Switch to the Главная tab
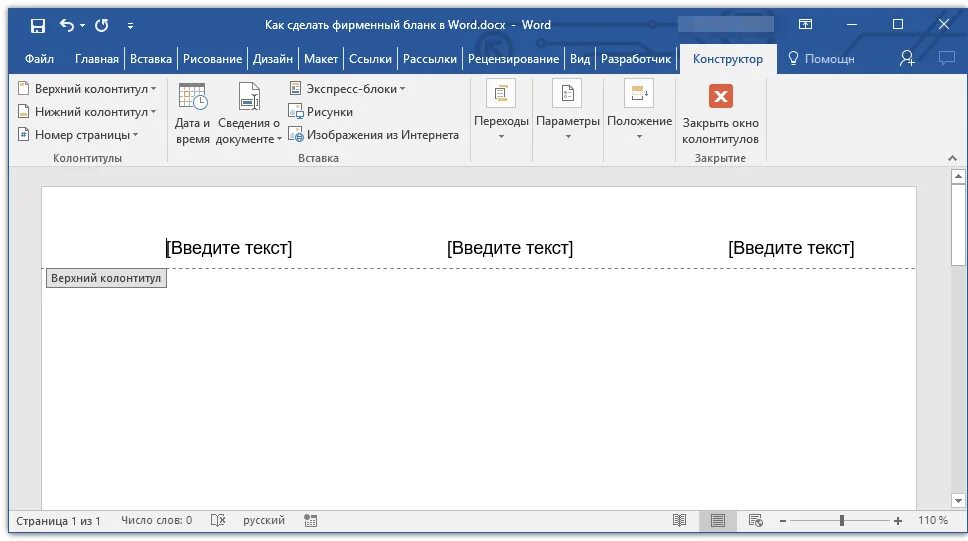This screenshot has height=541, width=968. tap(96, 59)
